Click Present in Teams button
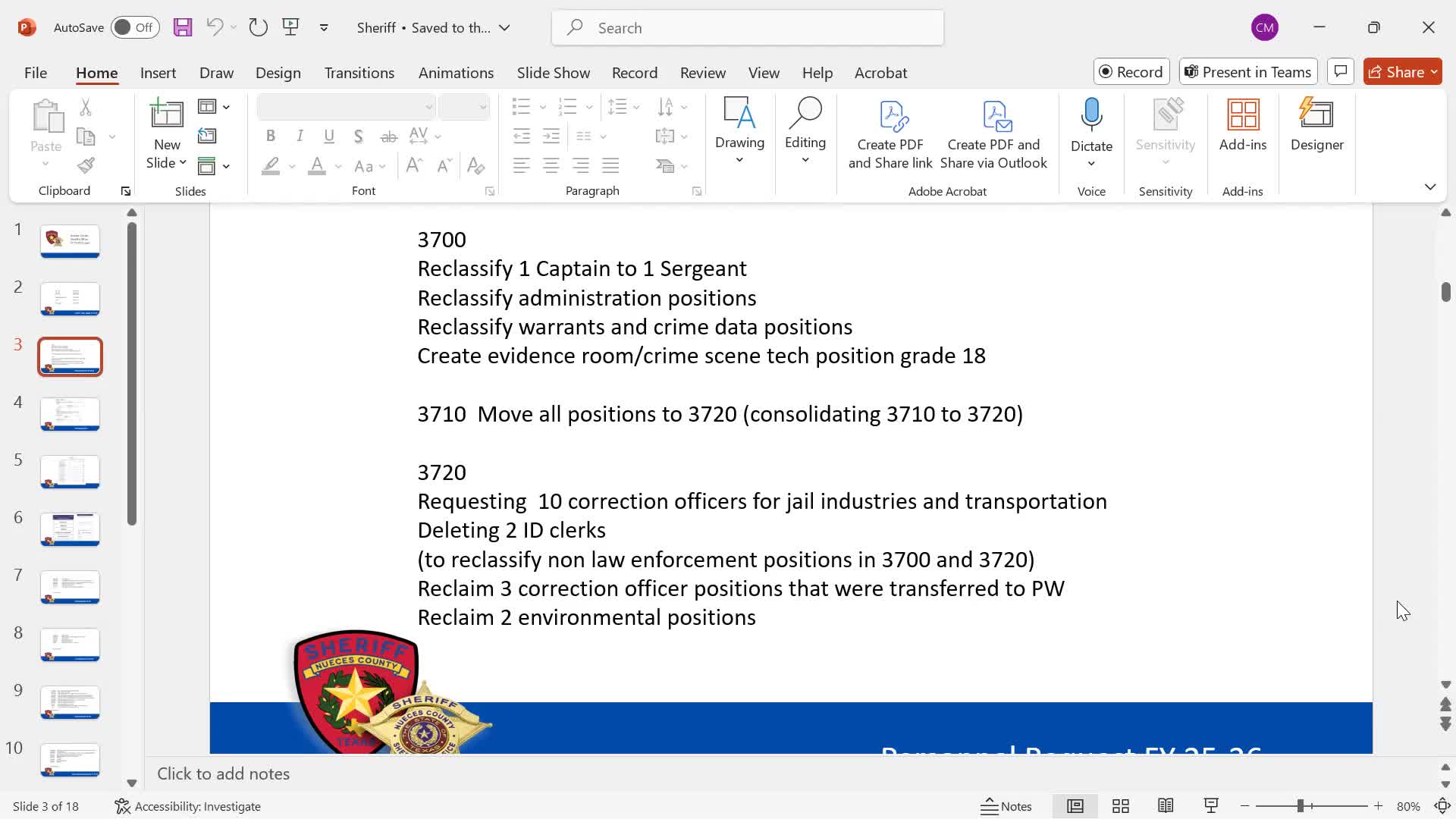1456x819 pixels. click(1248, 72)
